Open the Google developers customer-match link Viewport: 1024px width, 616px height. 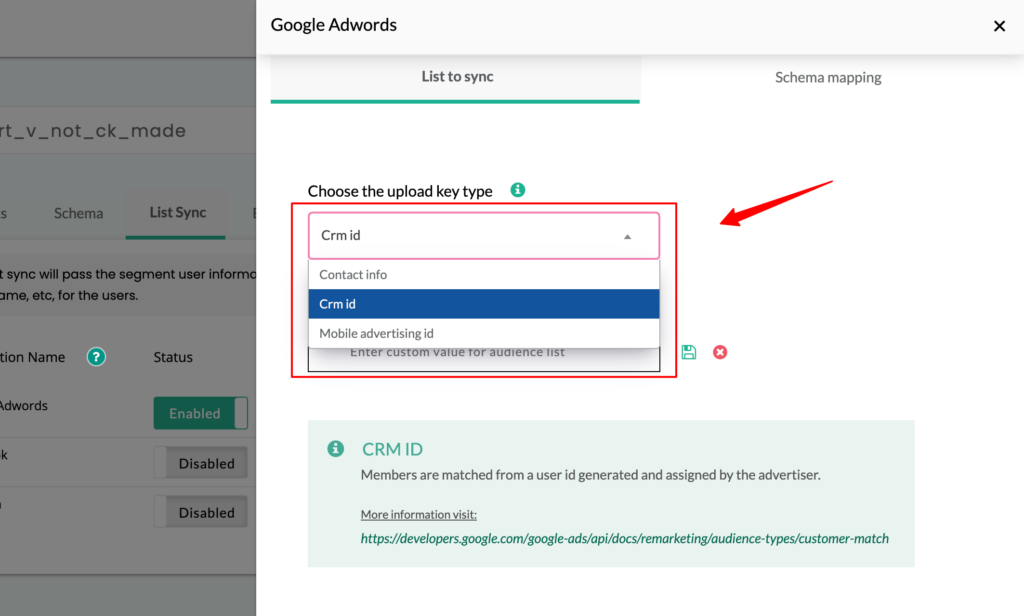click(624, 538)
